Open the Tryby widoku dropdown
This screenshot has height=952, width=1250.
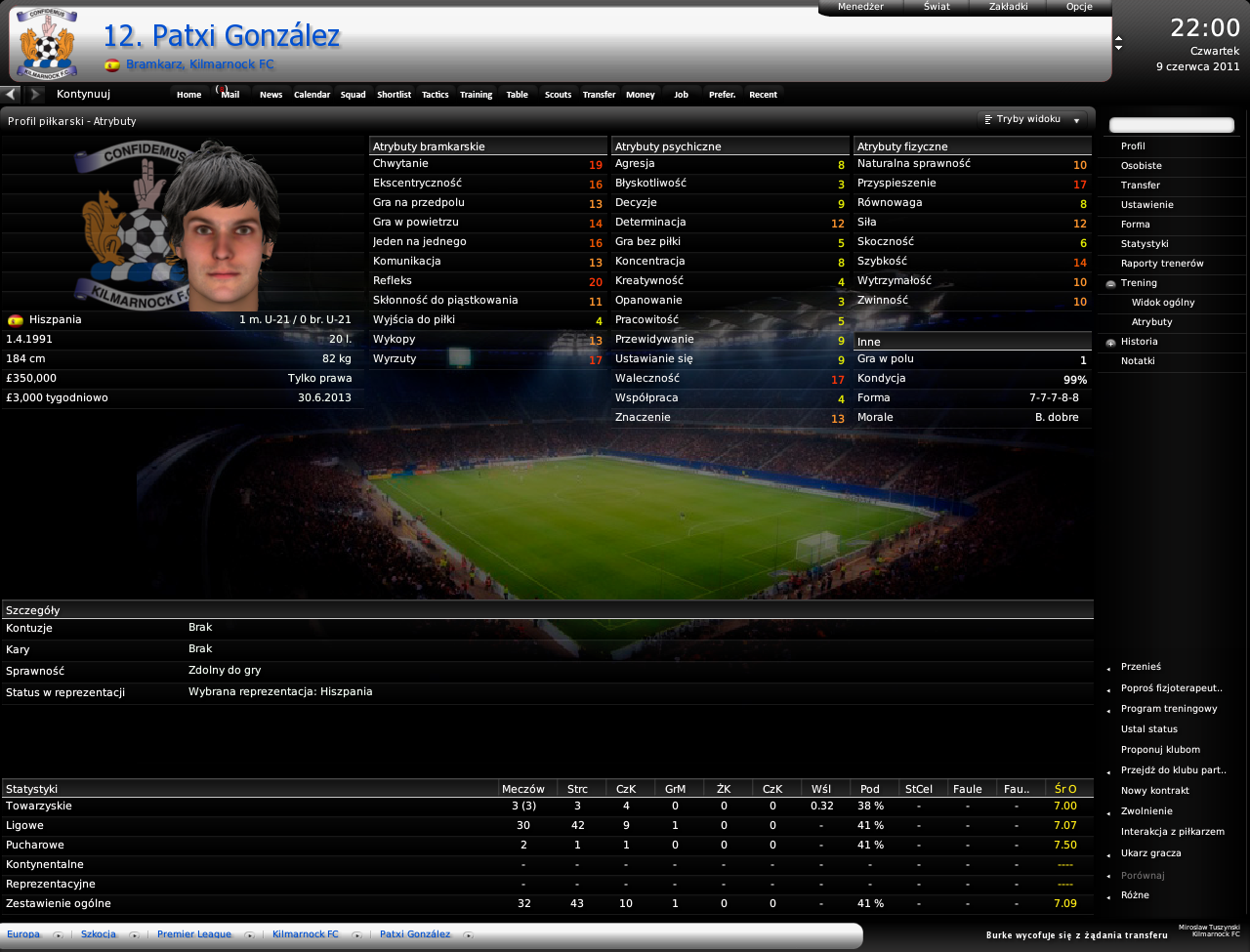pos(1033,119)
